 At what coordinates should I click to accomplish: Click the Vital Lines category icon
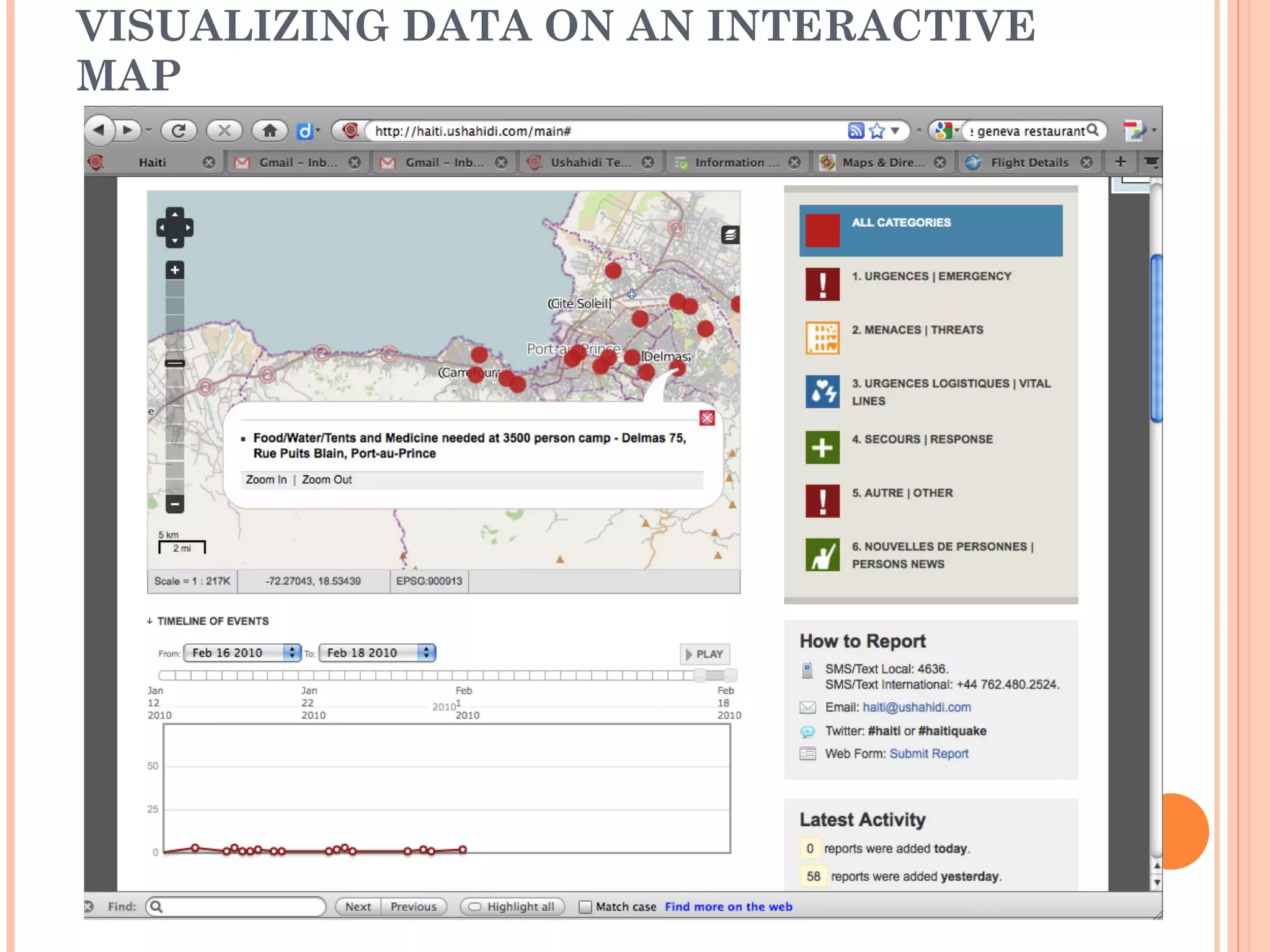(x=822, y=392)
